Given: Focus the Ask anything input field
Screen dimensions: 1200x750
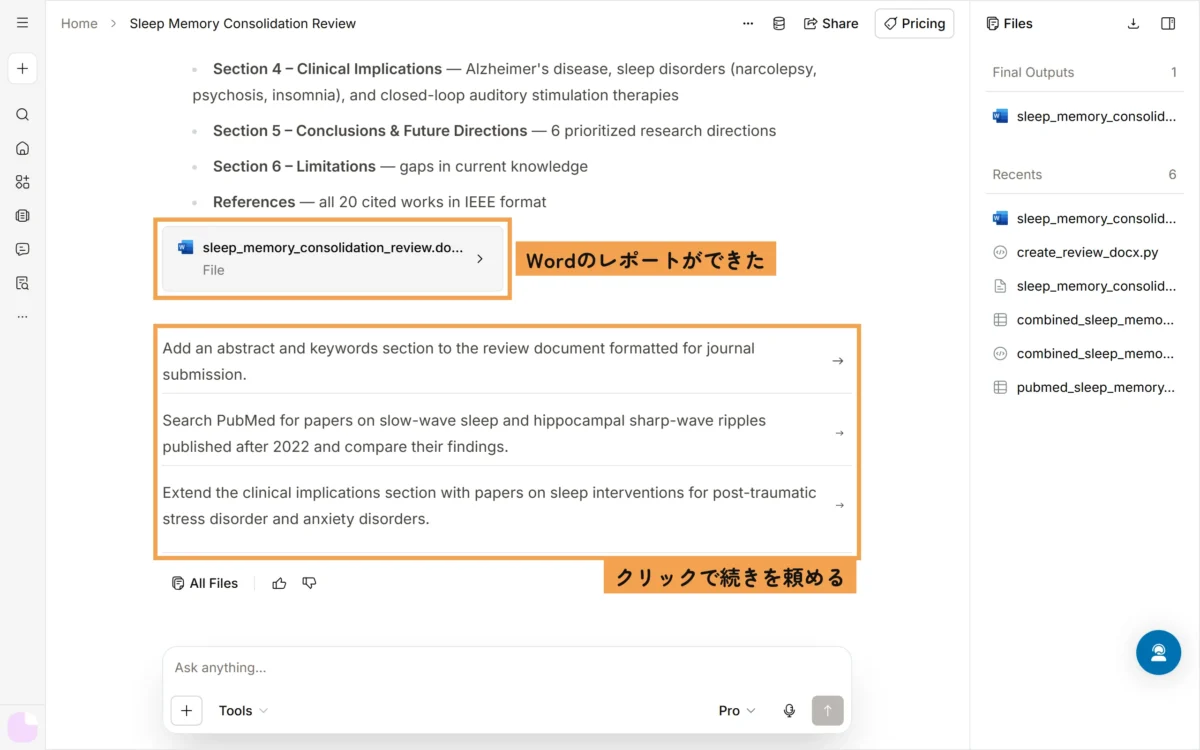Looking at the screenshot, I should click(506, 668).
